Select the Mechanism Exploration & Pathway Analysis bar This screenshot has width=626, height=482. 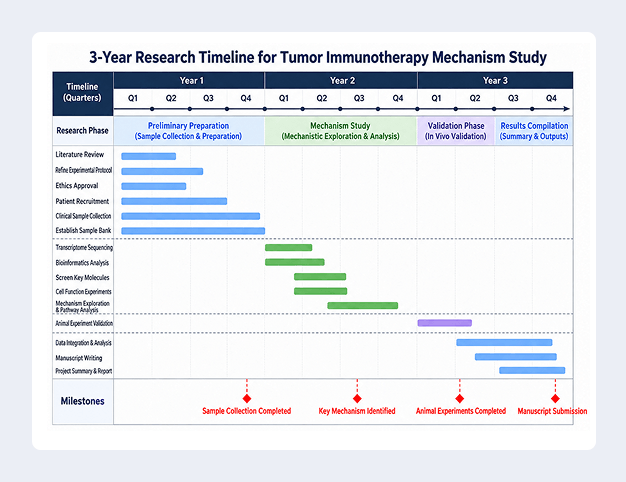pos(363,305)
